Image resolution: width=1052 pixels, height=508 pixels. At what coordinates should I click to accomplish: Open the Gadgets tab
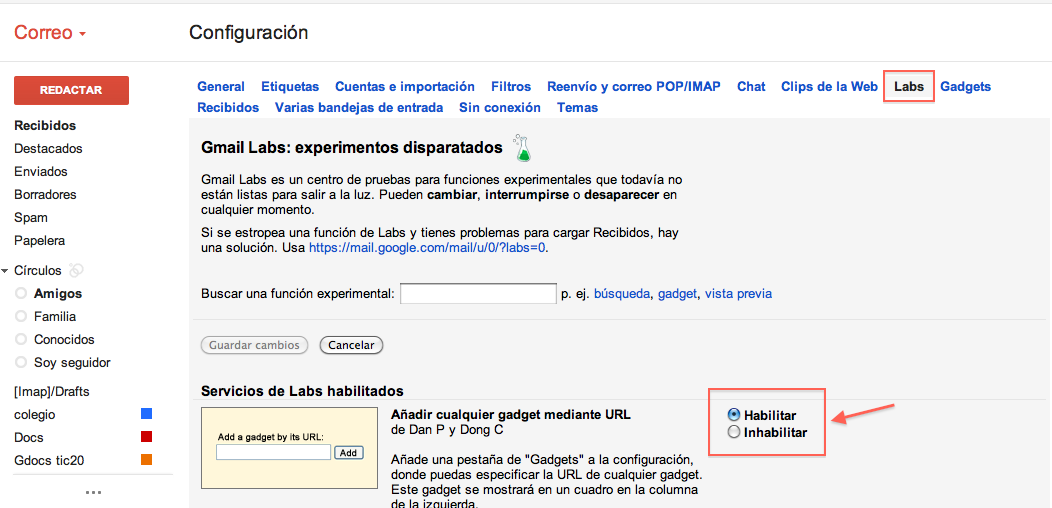pyautogui.click(x=965, y=87)
